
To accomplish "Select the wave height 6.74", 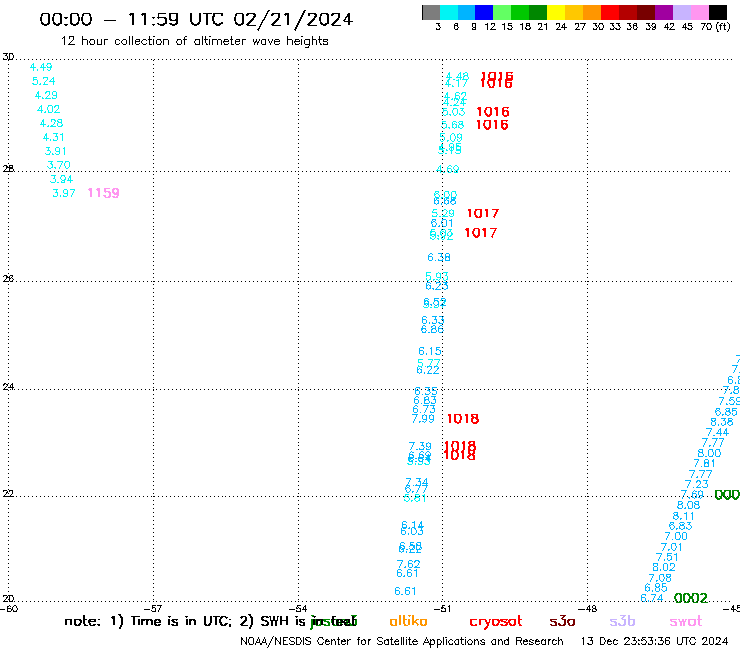I will [652, 598].
